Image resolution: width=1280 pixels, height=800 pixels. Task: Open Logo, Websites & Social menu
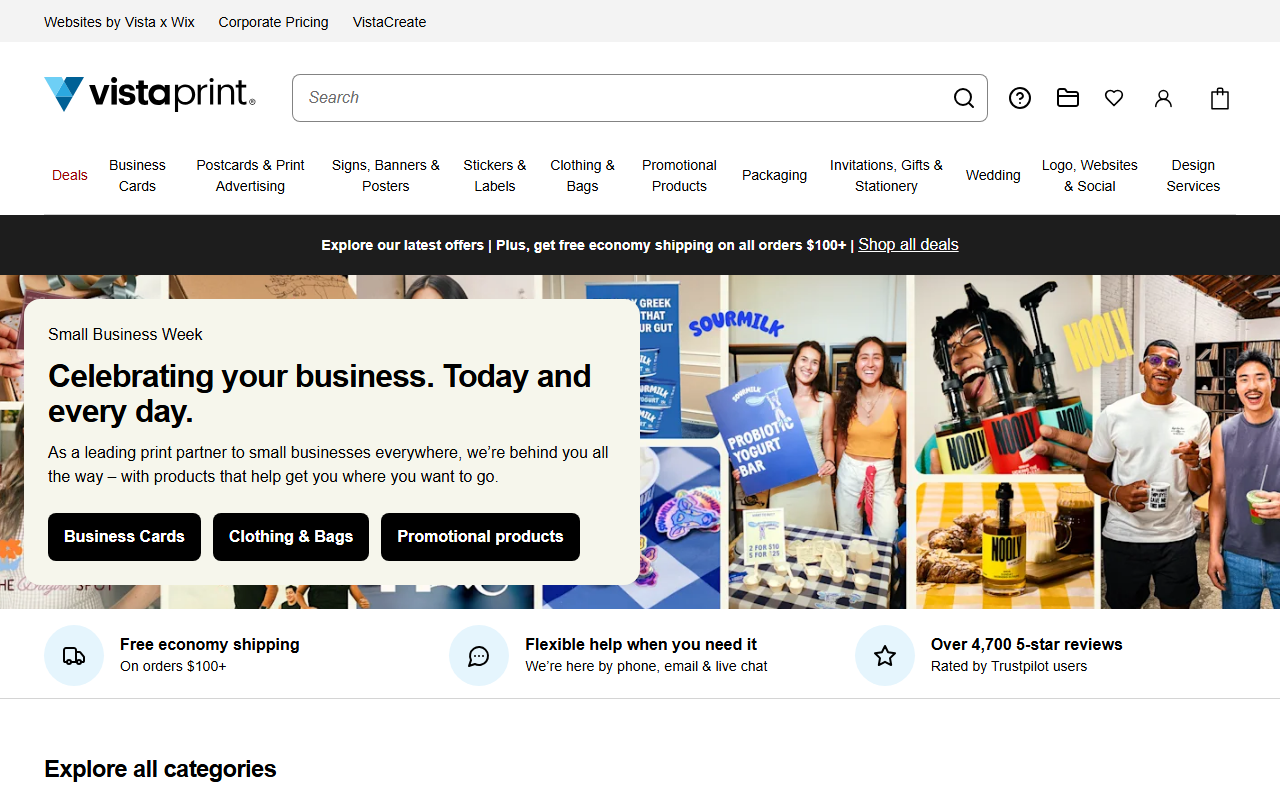point(1089,175)
